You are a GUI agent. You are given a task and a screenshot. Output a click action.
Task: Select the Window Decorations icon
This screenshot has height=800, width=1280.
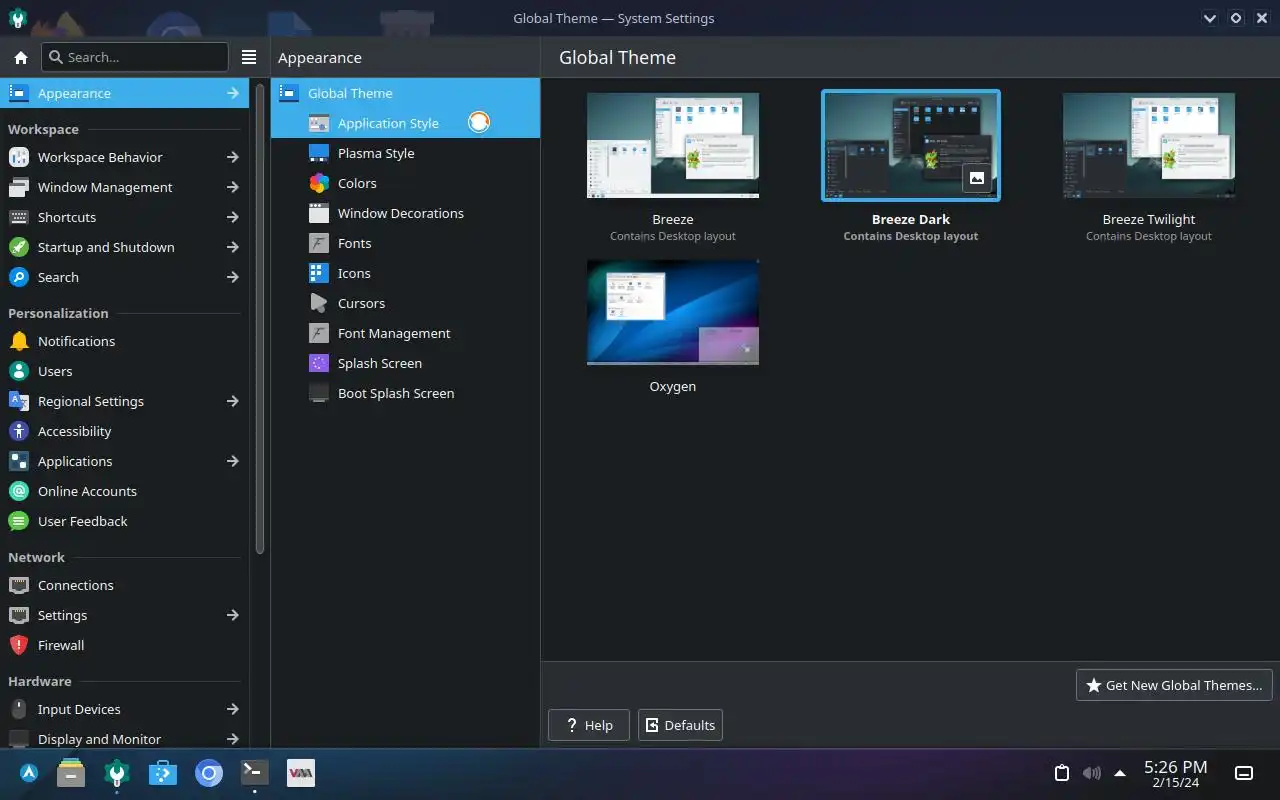319,213
